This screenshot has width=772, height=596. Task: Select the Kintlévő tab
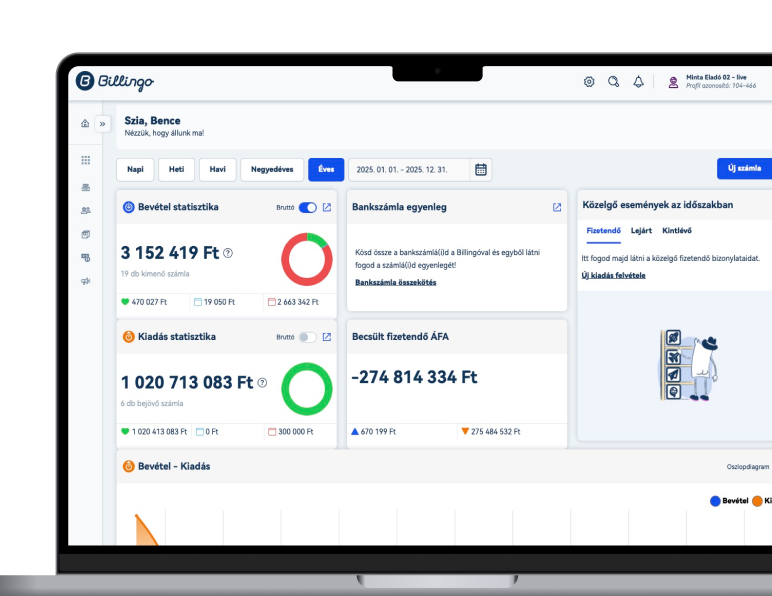point(678,231)
